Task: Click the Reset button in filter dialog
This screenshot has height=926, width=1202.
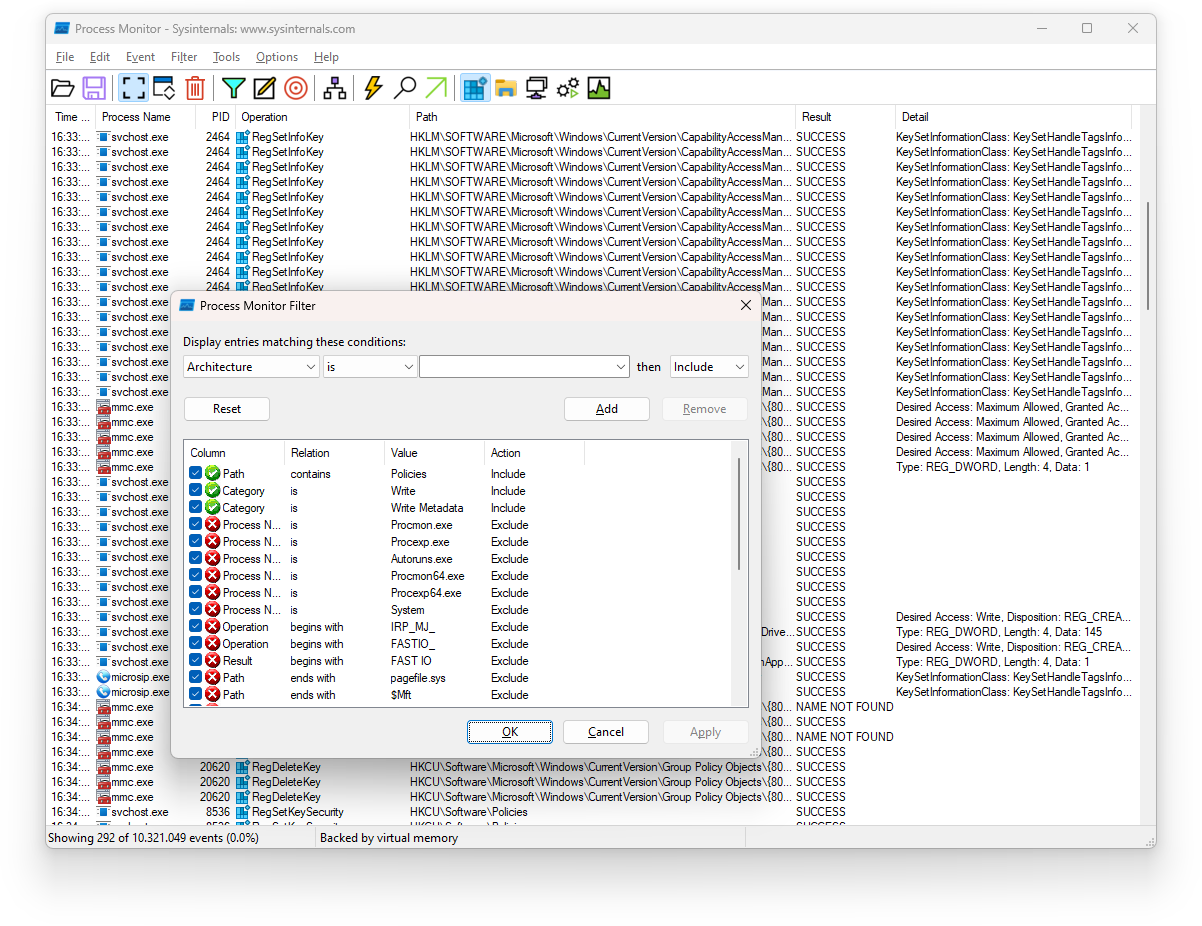Action: (227, 409)
